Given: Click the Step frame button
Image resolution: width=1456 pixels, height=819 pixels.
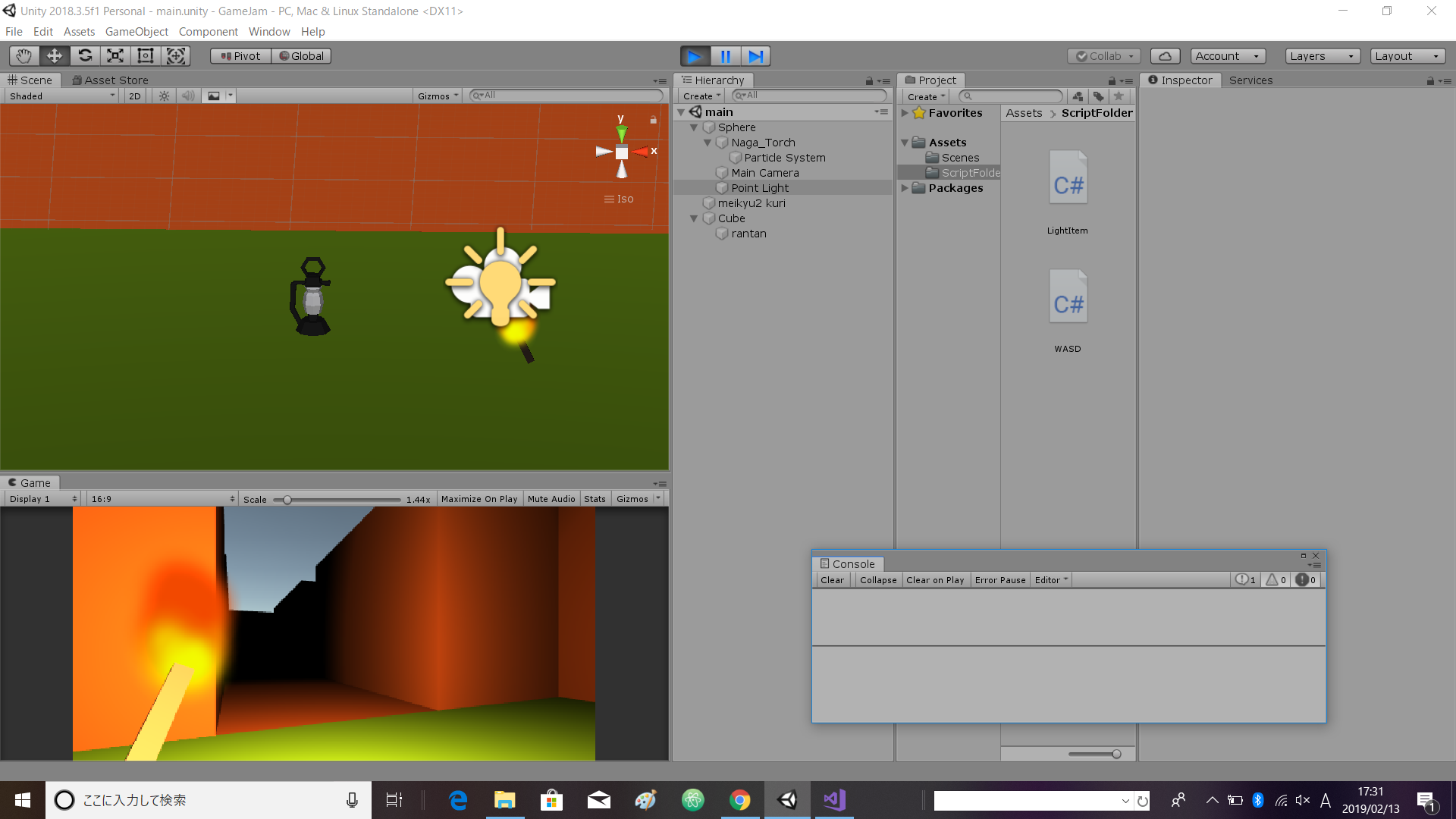Looking at the screenshot, I should (755, 56).
